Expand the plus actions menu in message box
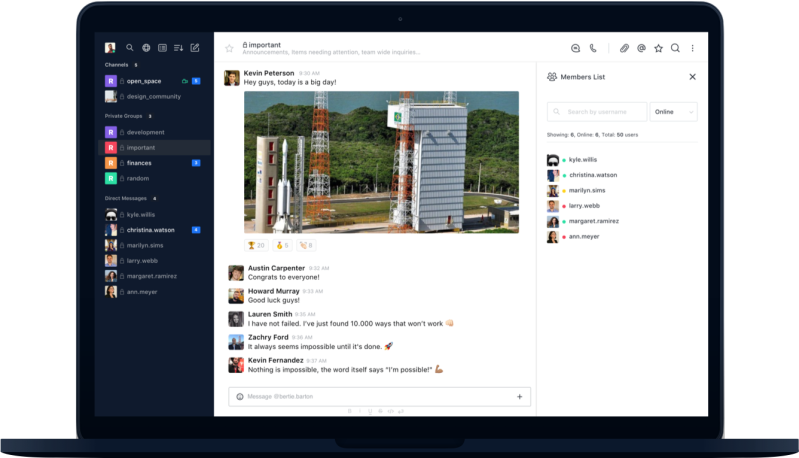Screen dimensions: 799x458 (519, 397)
